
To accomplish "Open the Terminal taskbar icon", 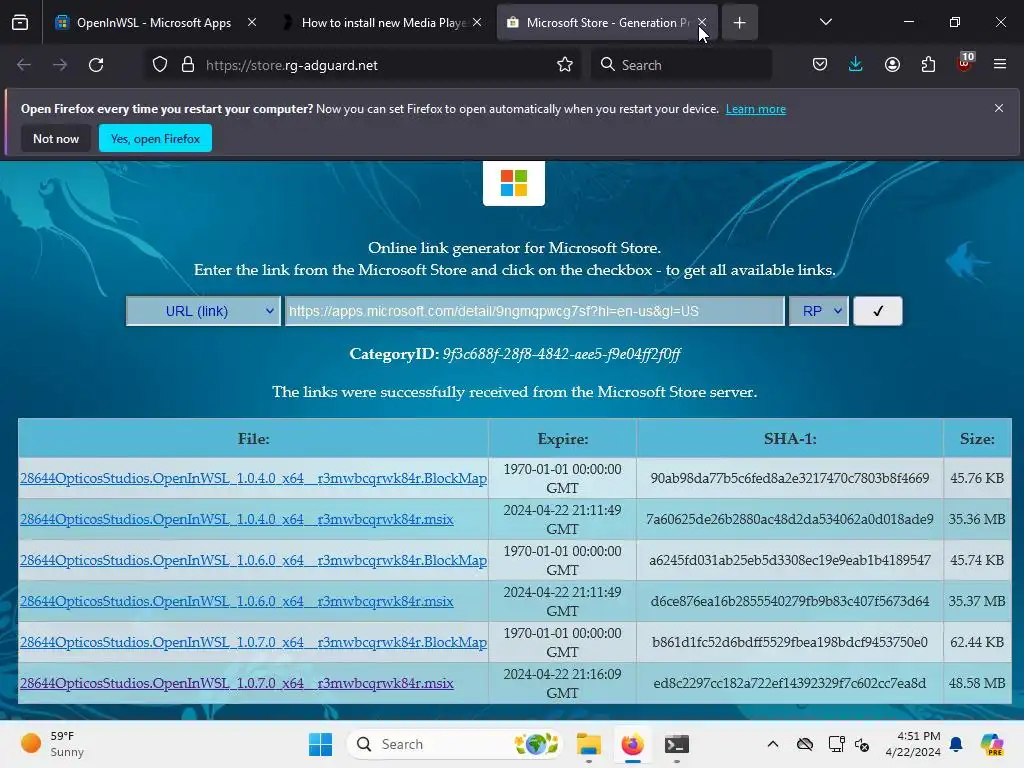I will (x=677, y=744).
